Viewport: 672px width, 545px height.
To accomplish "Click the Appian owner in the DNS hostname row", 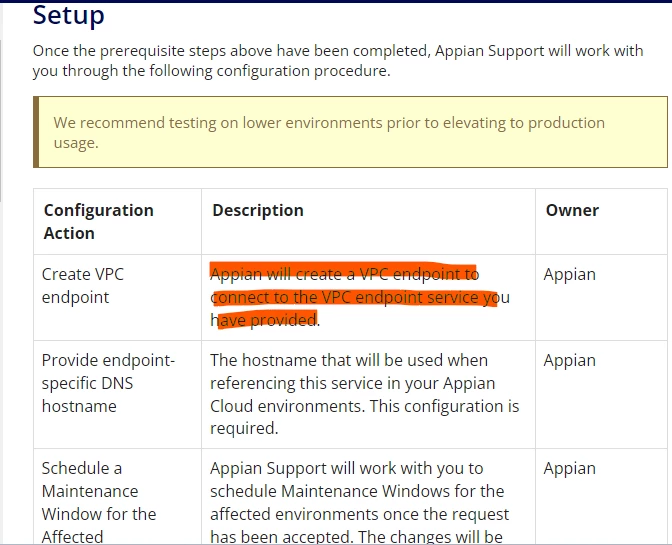I will coord(570,360).
